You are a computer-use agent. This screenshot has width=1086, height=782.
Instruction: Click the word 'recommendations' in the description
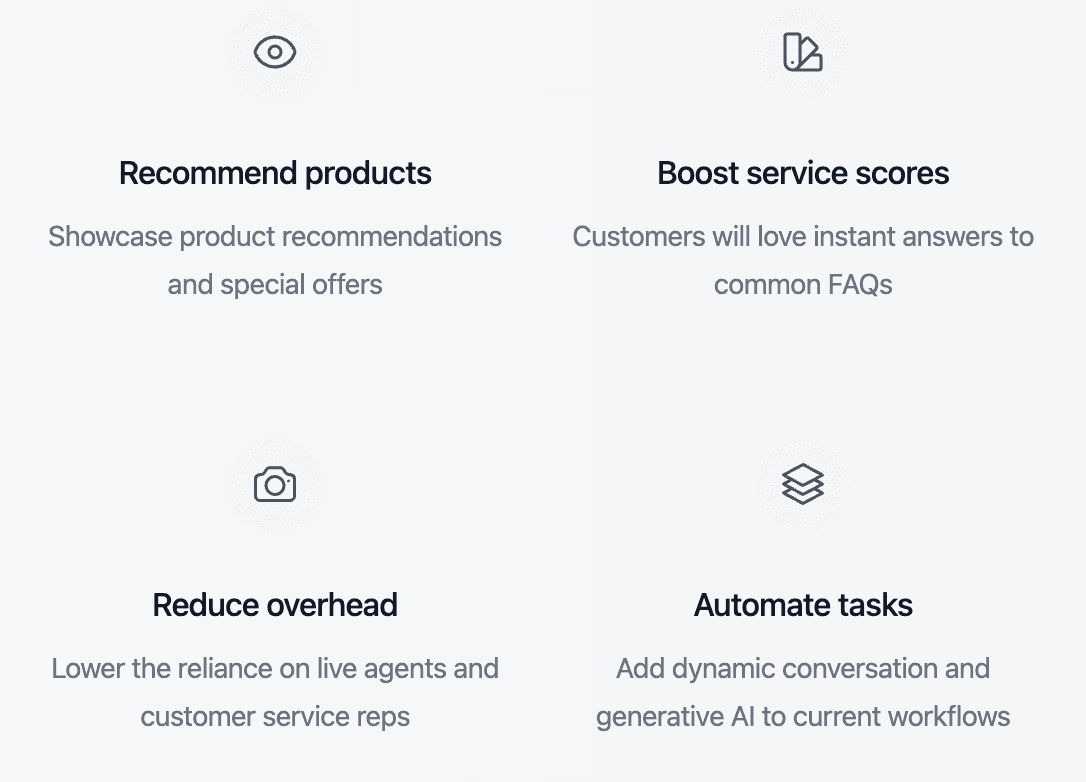click(x=392, y=237)
